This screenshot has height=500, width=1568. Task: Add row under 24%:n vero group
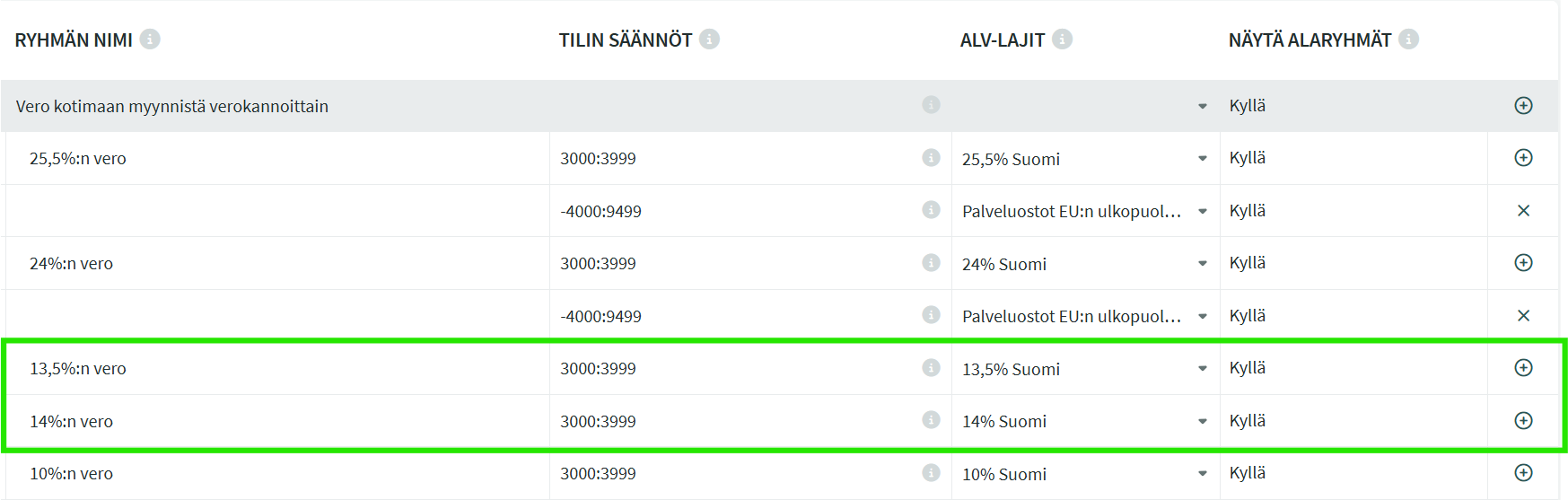[x=1523, y=263]
